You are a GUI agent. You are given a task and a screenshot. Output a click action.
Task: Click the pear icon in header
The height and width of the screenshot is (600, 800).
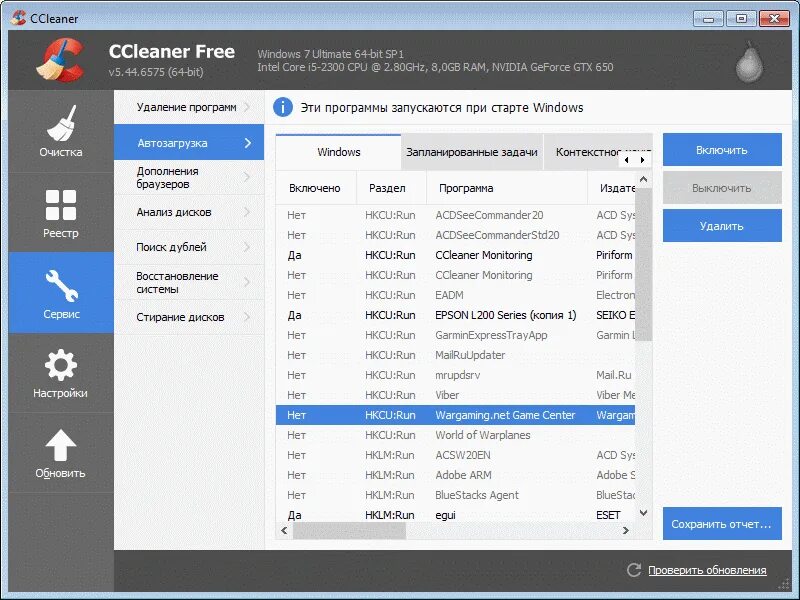[749, 62]
